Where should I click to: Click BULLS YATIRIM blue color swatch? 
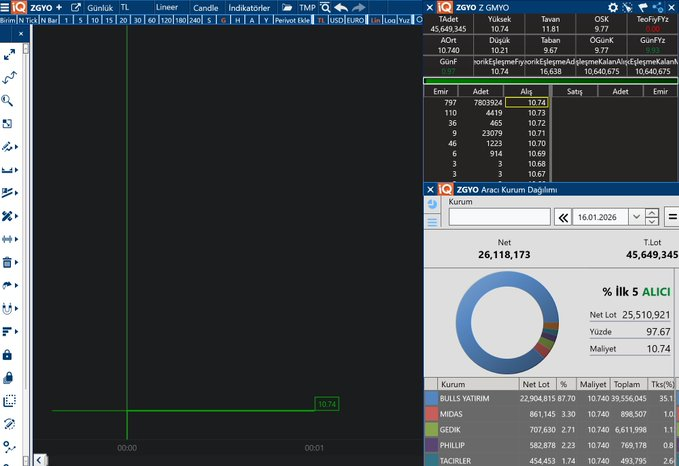click(x=432, y=398)
